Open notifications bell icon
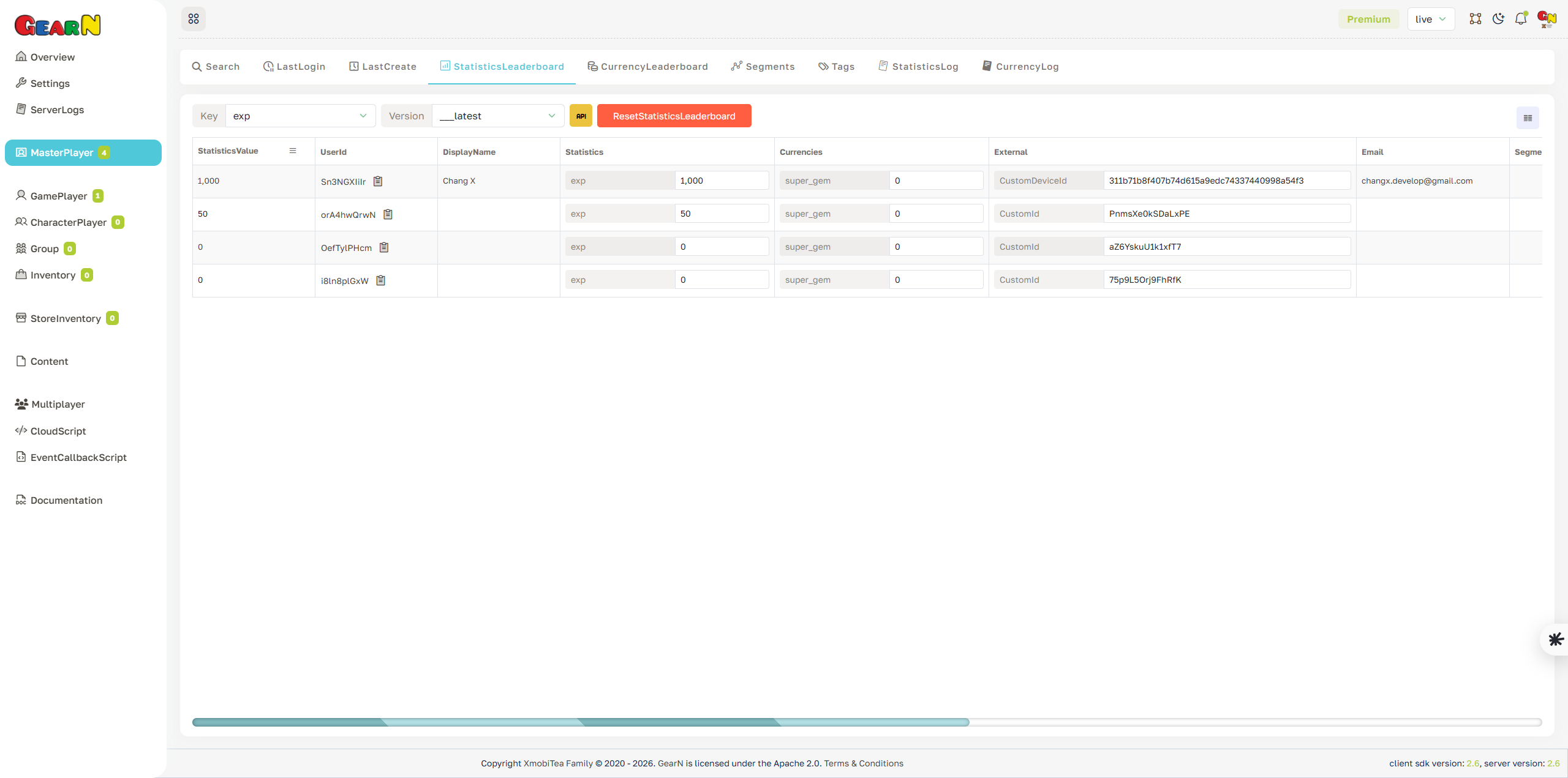 (1521, 18)
